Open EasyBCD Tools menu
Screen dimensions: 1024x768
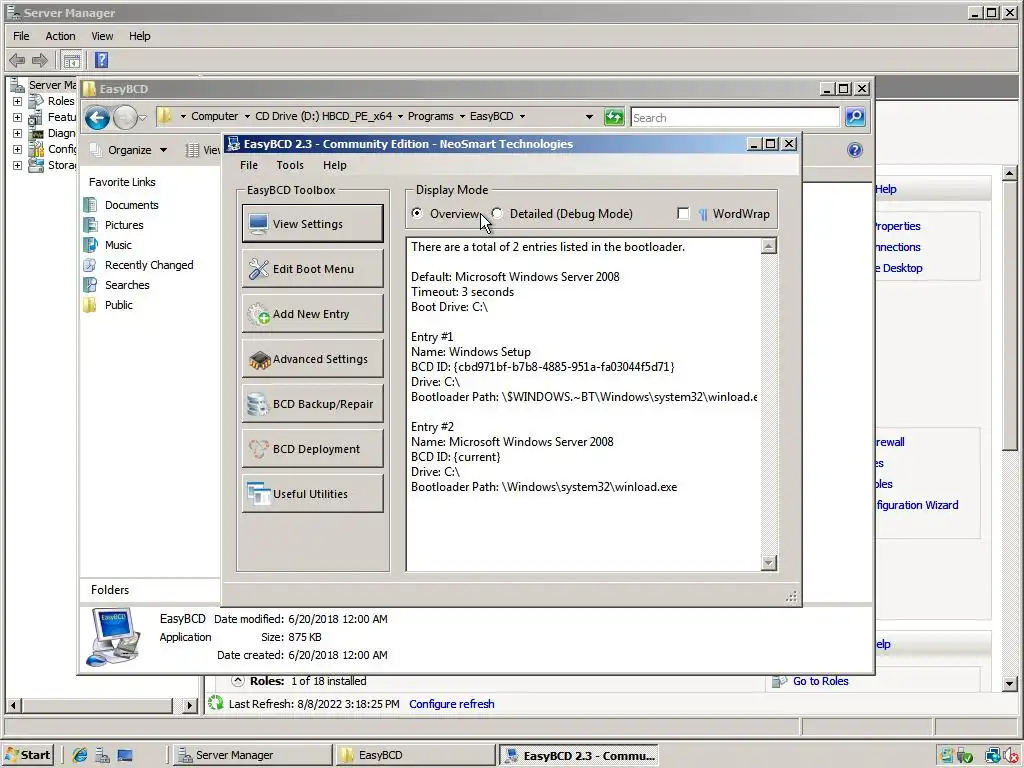(290, 165)
